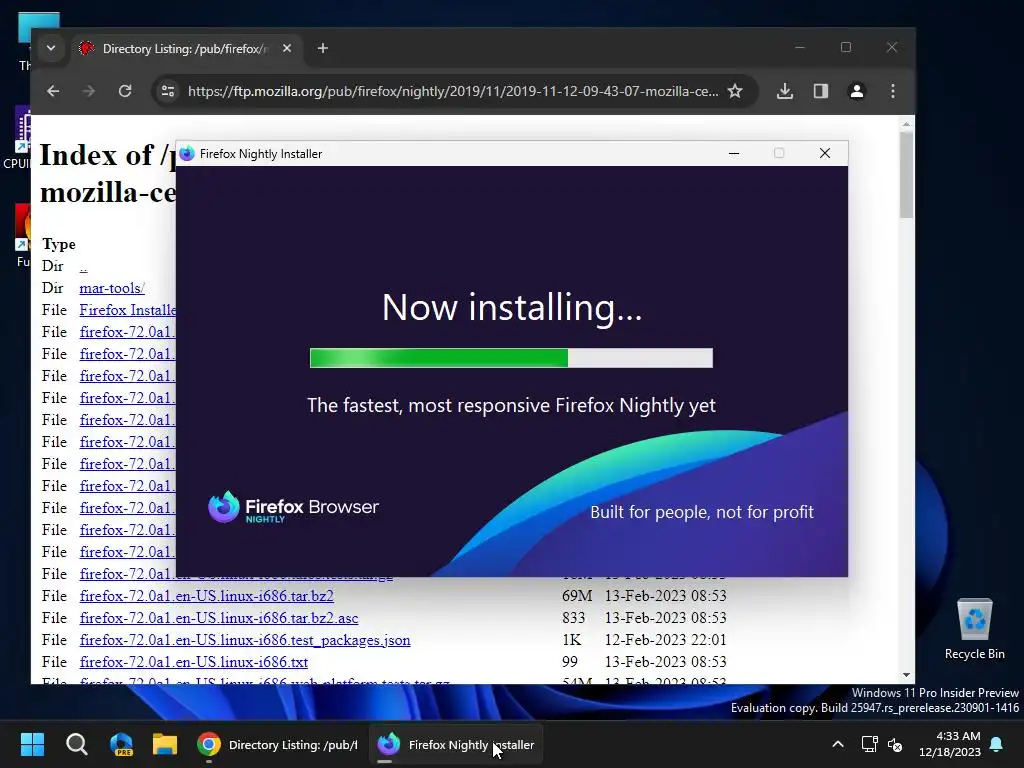Open Windows Start menu
Screen dimensions: 1024x768
point(32,744)
